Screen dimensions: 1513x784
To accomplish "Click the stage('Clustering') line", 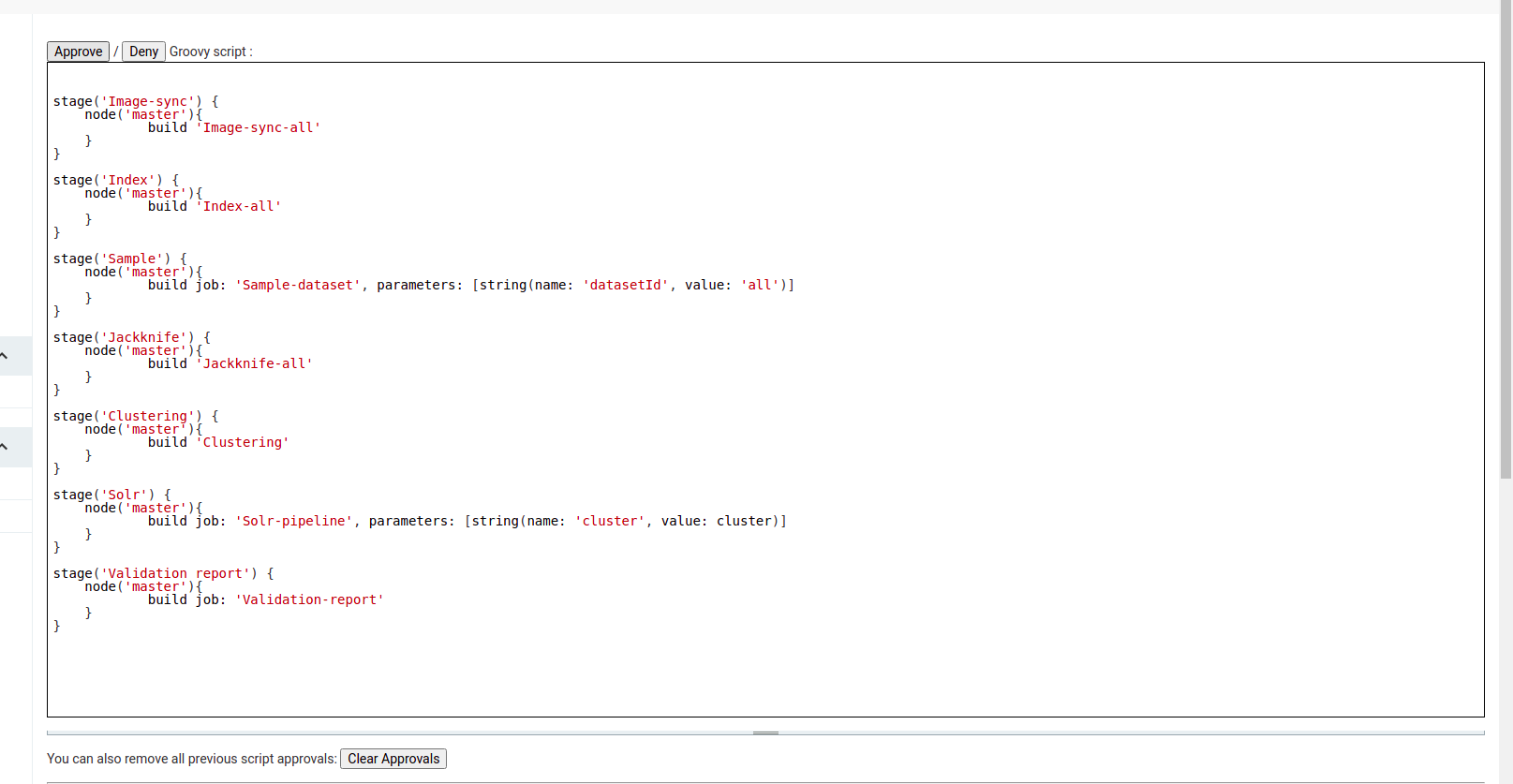I will 136,416.
